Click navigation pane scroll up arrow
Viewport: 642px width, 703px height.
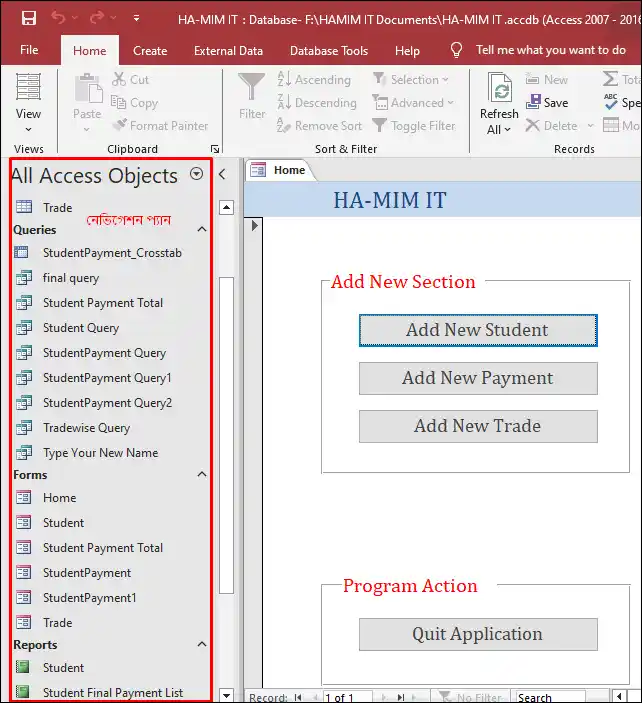click(x=226, y=207)
